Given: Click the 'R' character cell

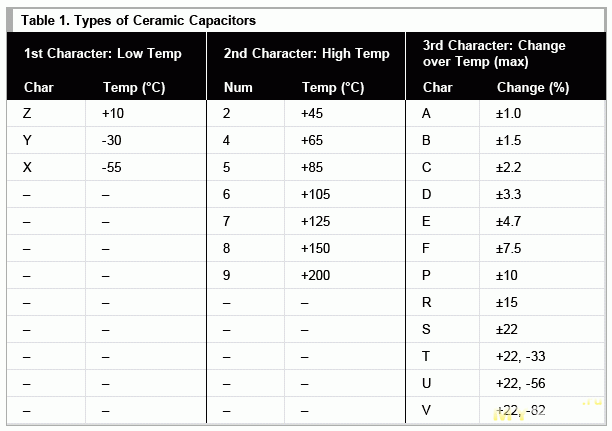Looking at the screenshot, I should (427, 303).
